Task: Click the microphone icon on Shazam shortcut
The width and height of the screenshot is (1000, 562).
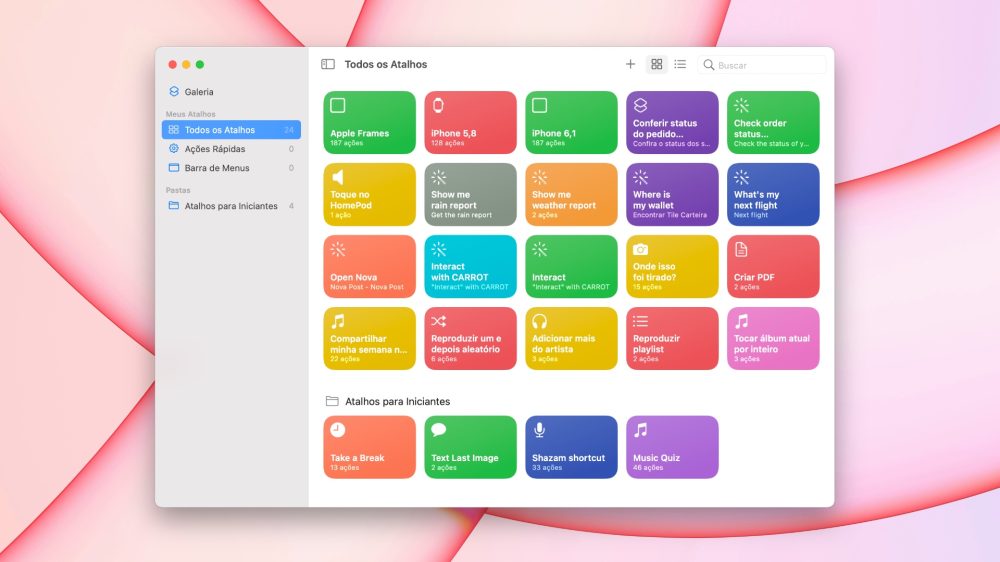Action: (x=540, y=430)
